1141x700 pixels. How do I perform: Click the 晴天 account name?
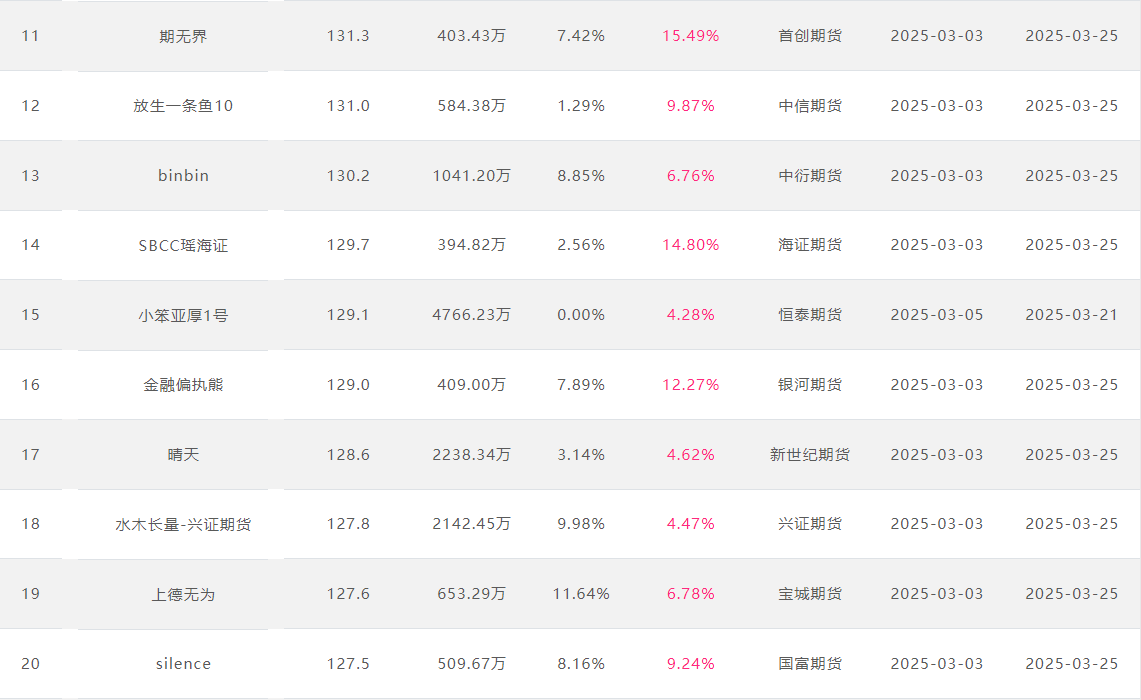click(x=183, y=454)
